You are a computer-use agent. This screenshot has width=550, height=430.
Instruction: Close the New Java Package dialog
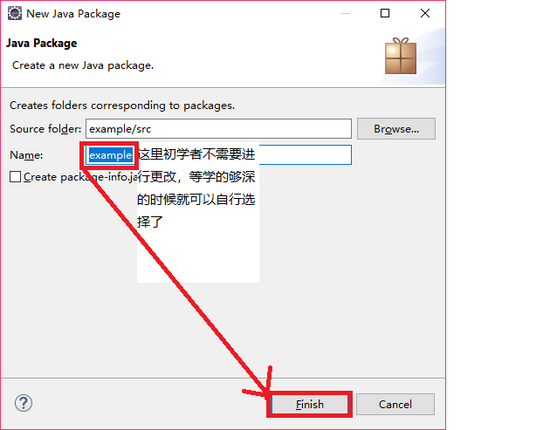[425, 13]
